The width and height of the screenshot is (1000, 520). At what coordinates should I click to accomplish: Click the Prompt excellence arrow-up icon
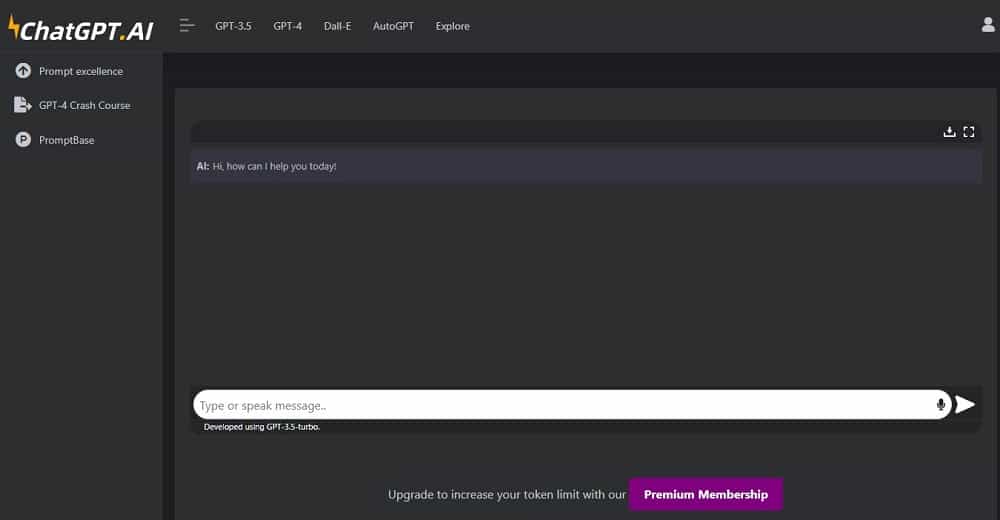tap(23, 71)
